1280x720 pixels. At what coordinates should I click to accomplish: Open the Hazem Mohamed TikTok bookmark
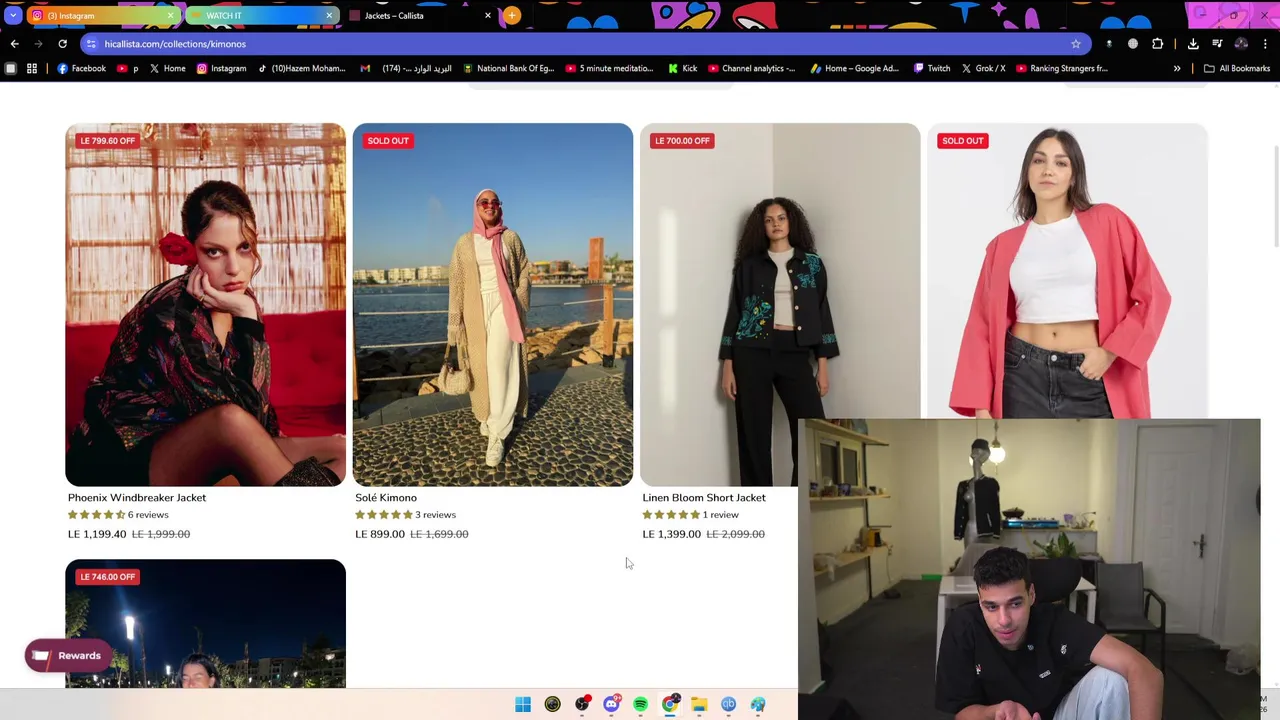click(301, 69)
